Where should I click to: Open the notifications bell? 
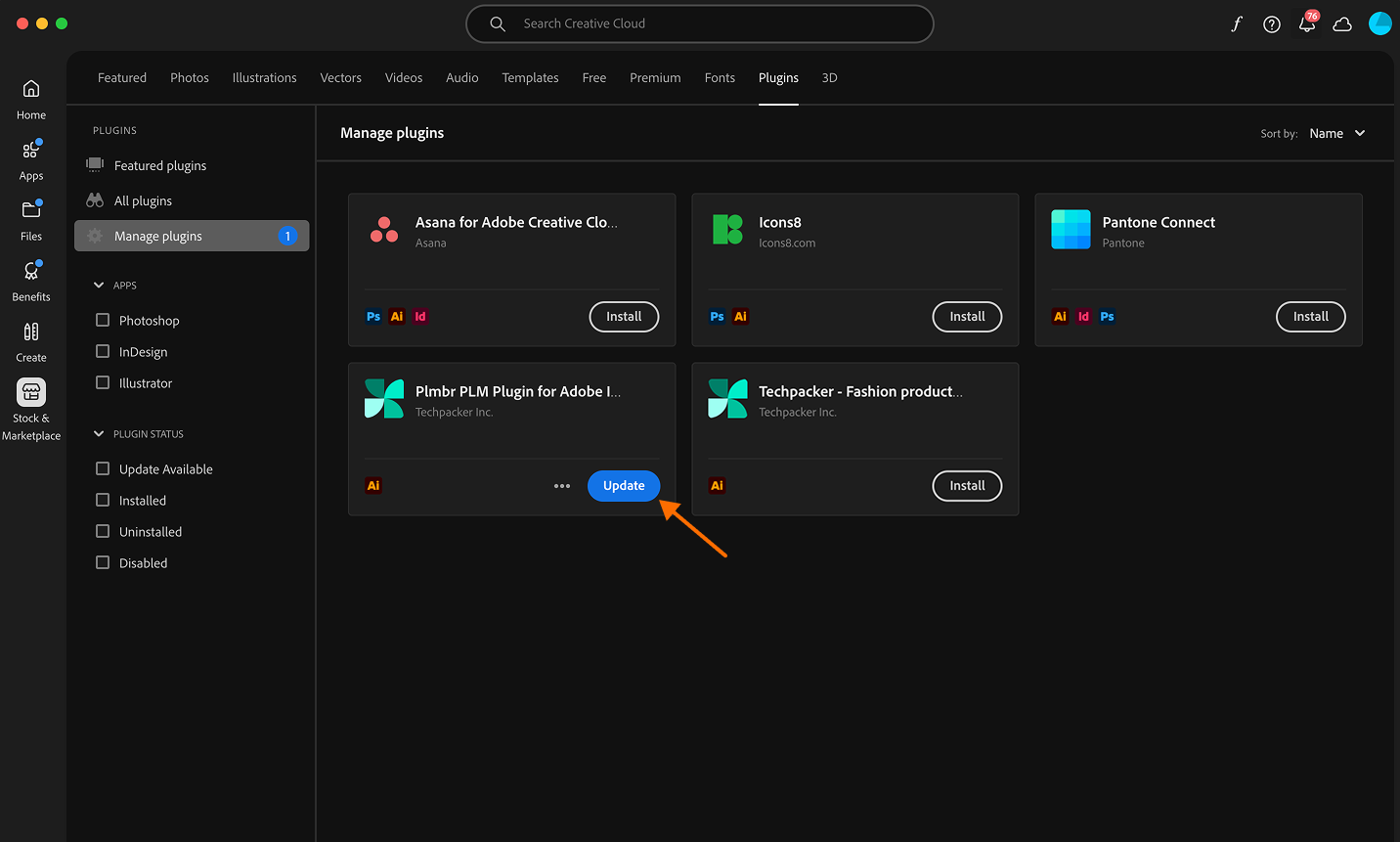1307,23
